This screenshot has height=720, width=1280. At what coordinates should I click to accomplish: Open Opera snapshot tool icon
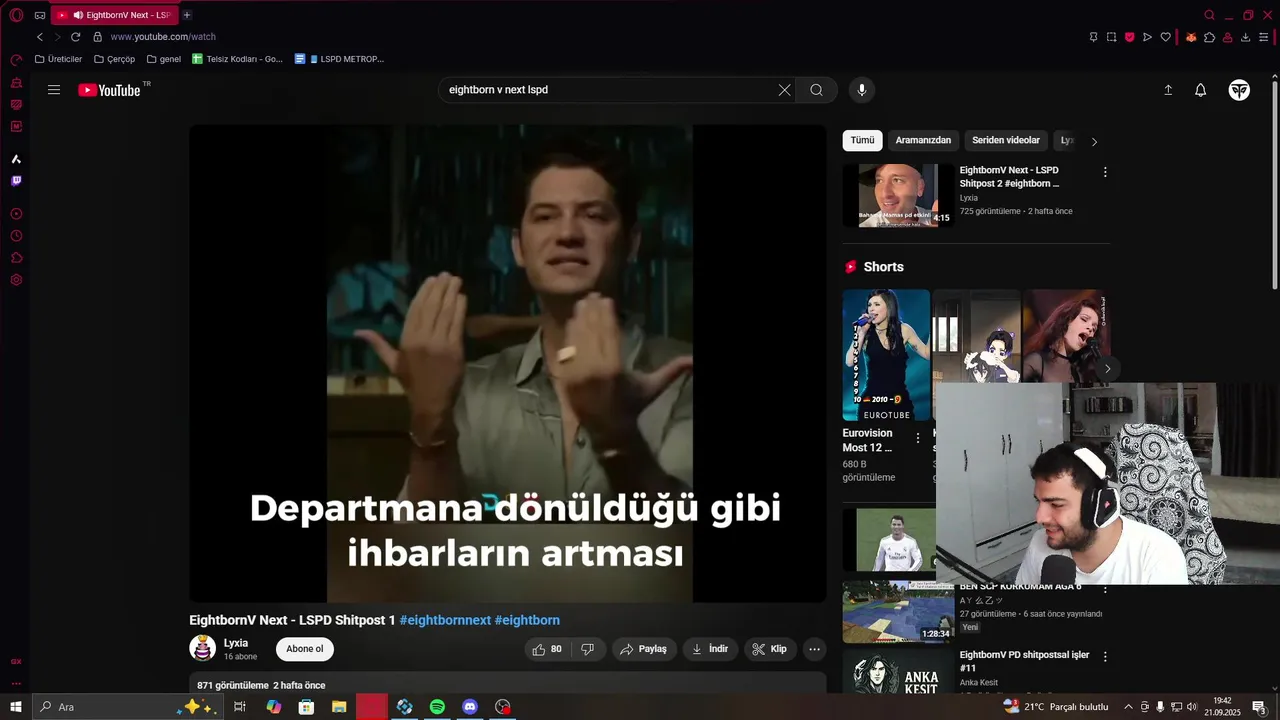tap(1111, 37)
